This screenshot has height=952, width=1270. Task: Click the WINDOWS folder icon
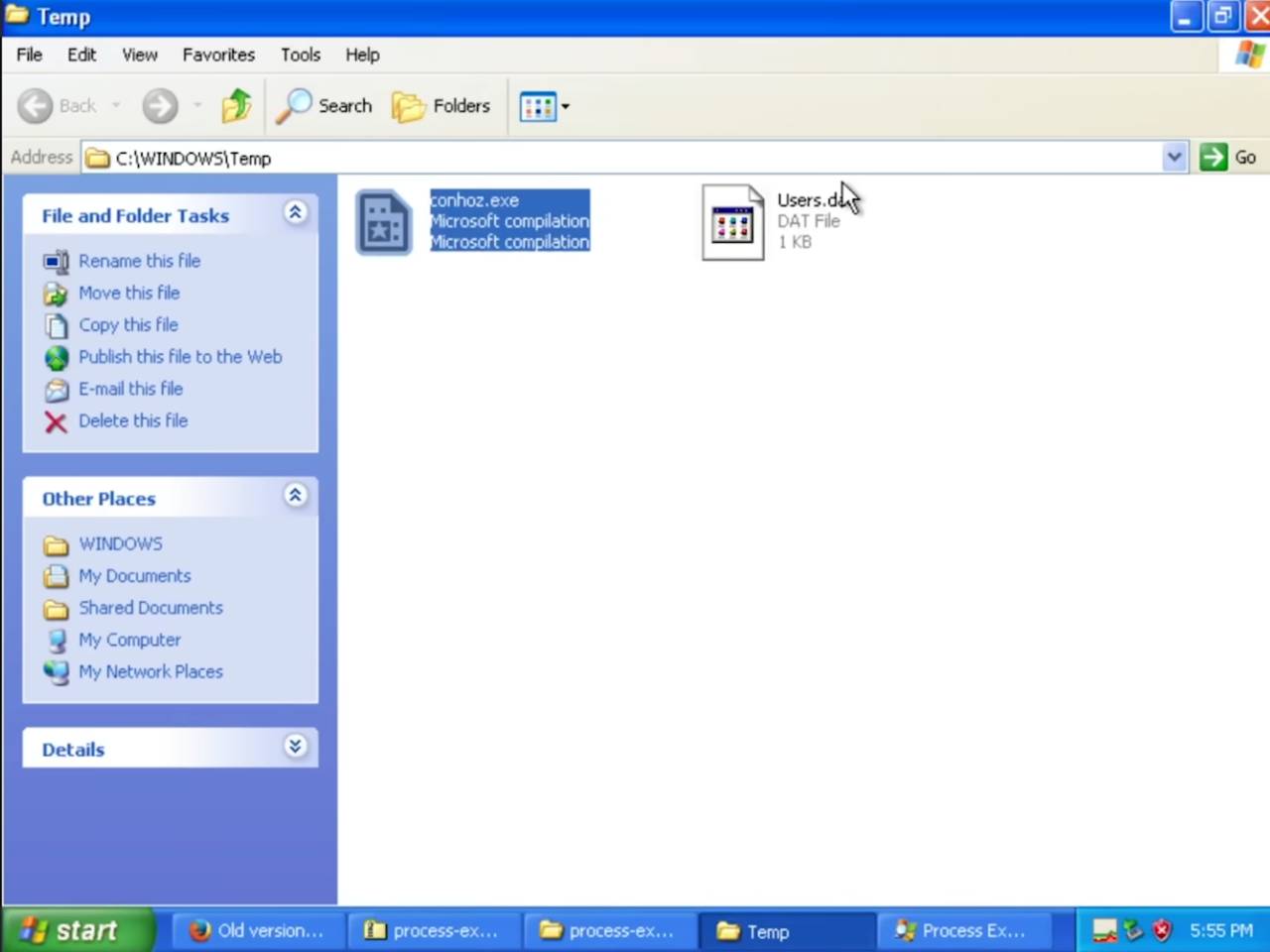57,545
